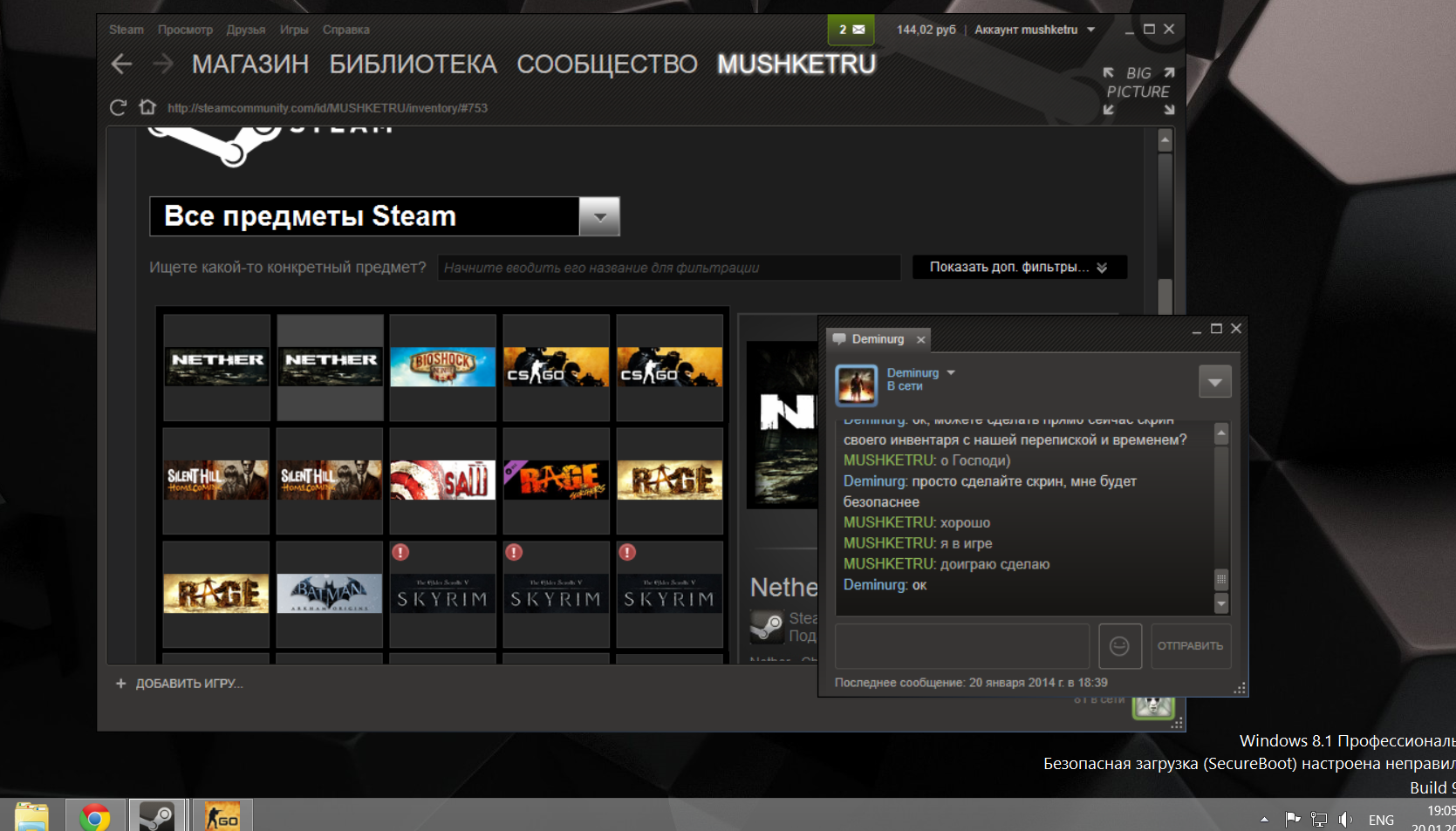1456x831 pixels.
Task: Click the emoticon smiley button in chat
Action: point(1119,646)
